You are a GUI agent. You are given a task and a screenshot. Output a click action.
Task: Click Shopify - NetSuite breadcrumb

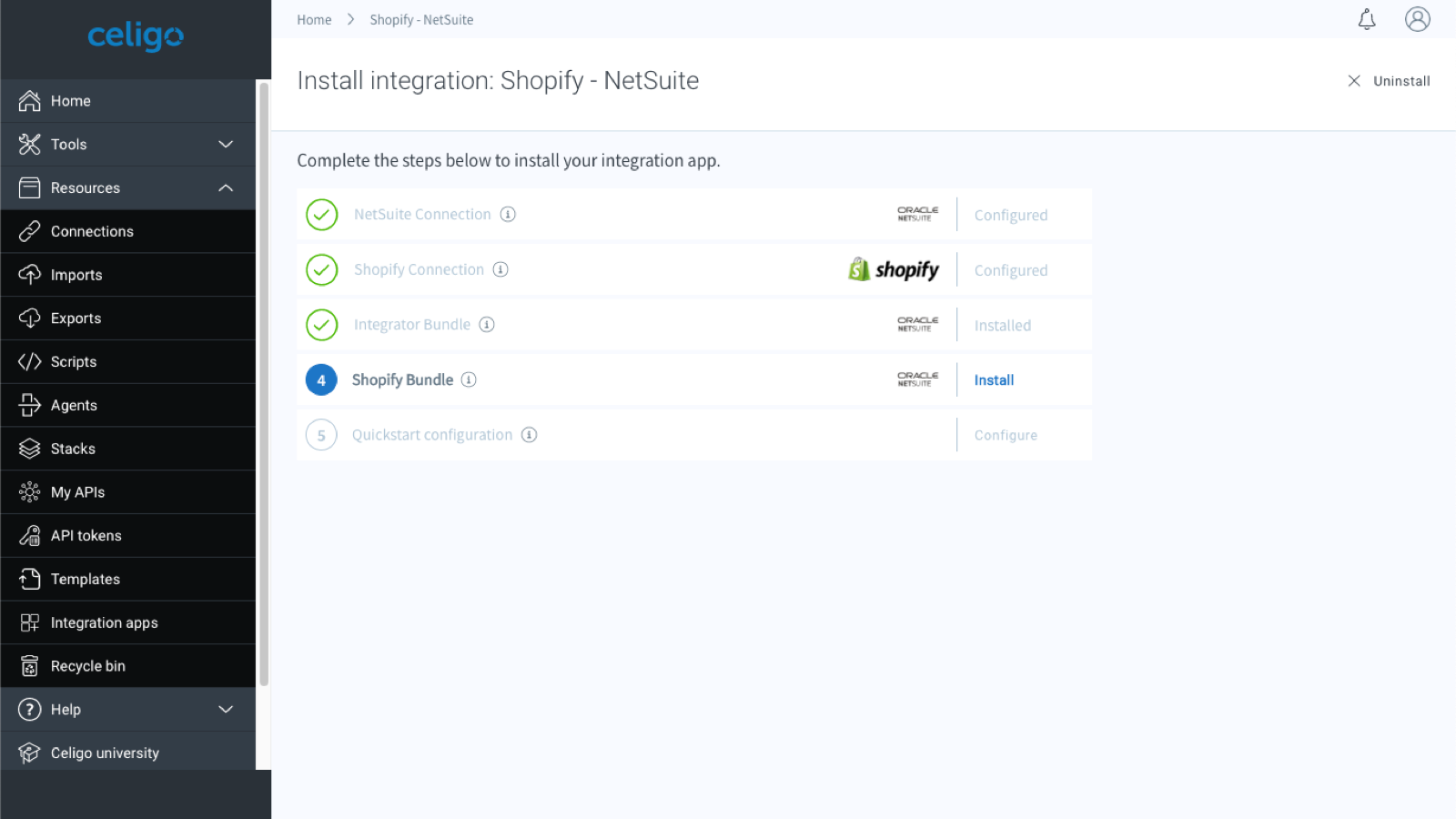tap(421, 20)
